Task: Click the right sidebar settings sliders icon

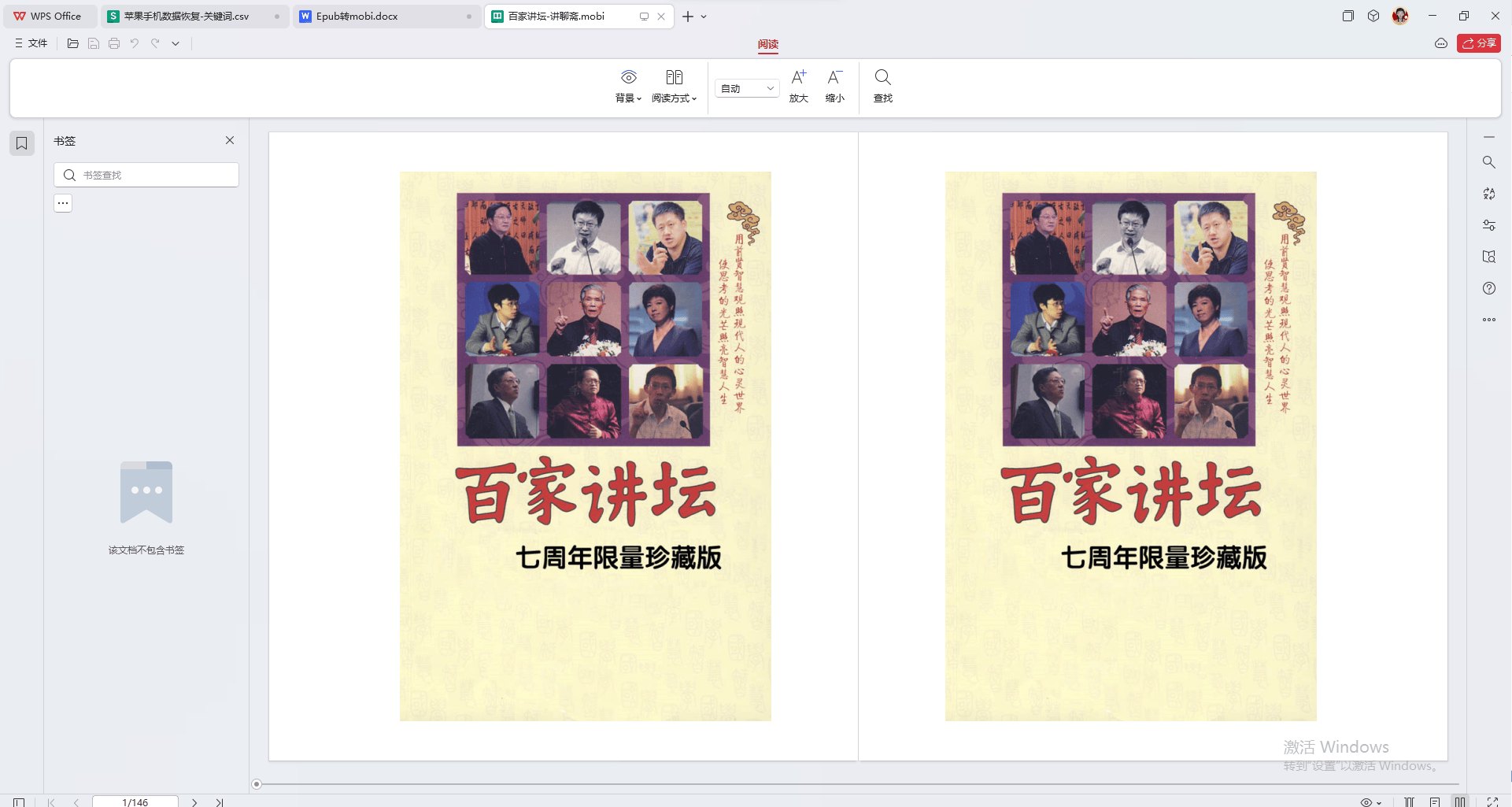Action: click(1489, 225)
